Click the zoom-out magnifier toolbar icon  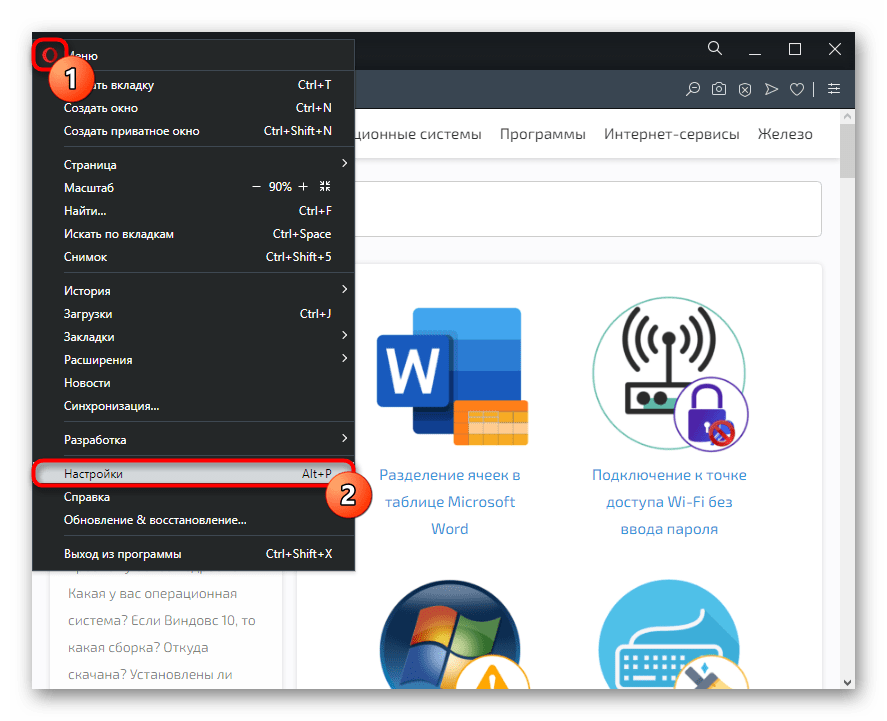[692, 89]
